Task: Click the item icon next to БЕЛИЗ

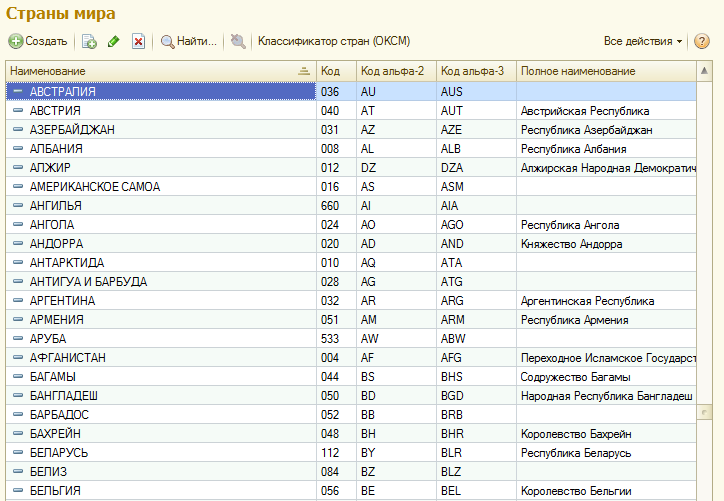Action: (x=18, y=471)
